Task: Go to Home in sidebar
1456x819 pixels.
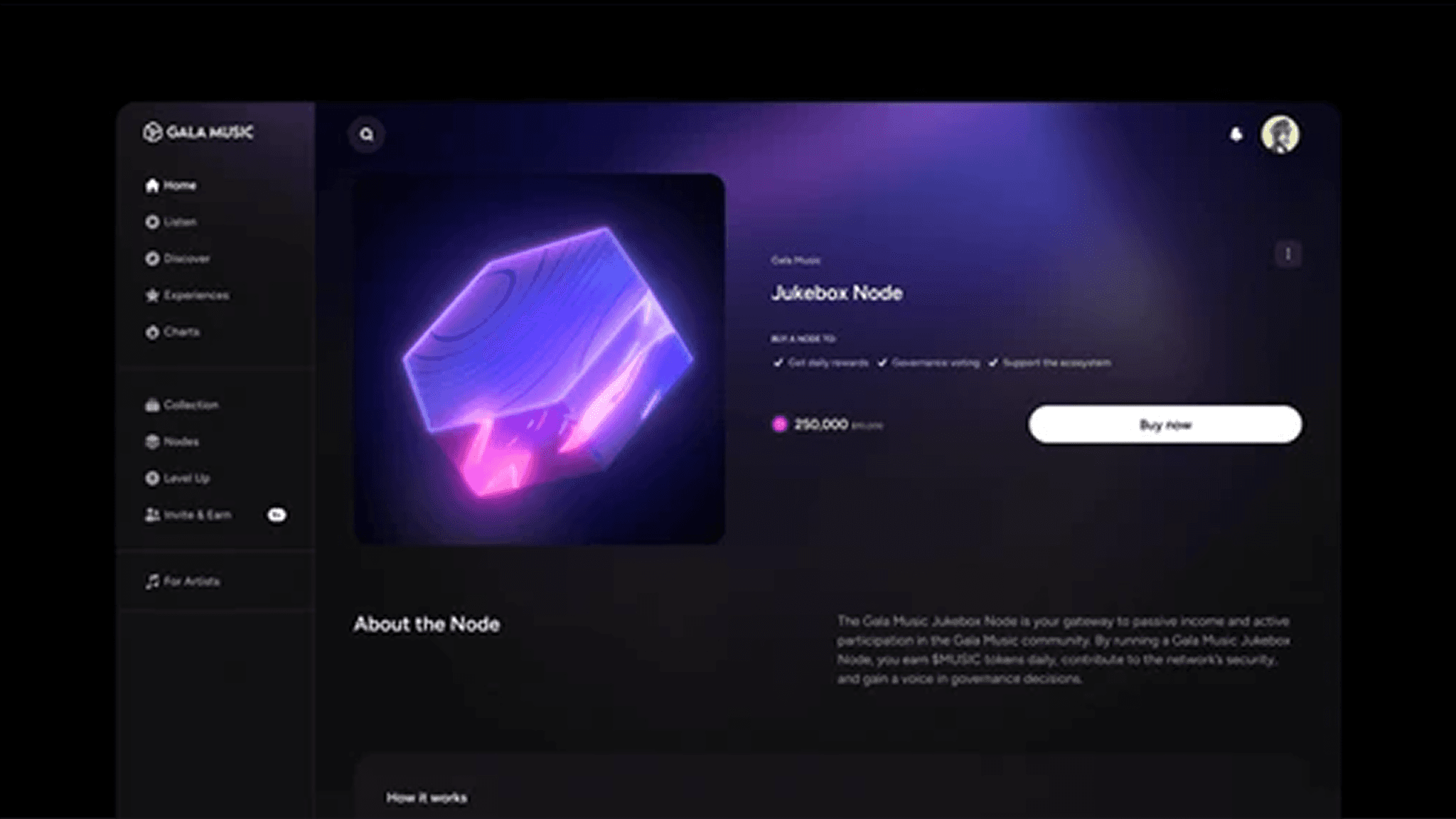Action: point(171,186)
